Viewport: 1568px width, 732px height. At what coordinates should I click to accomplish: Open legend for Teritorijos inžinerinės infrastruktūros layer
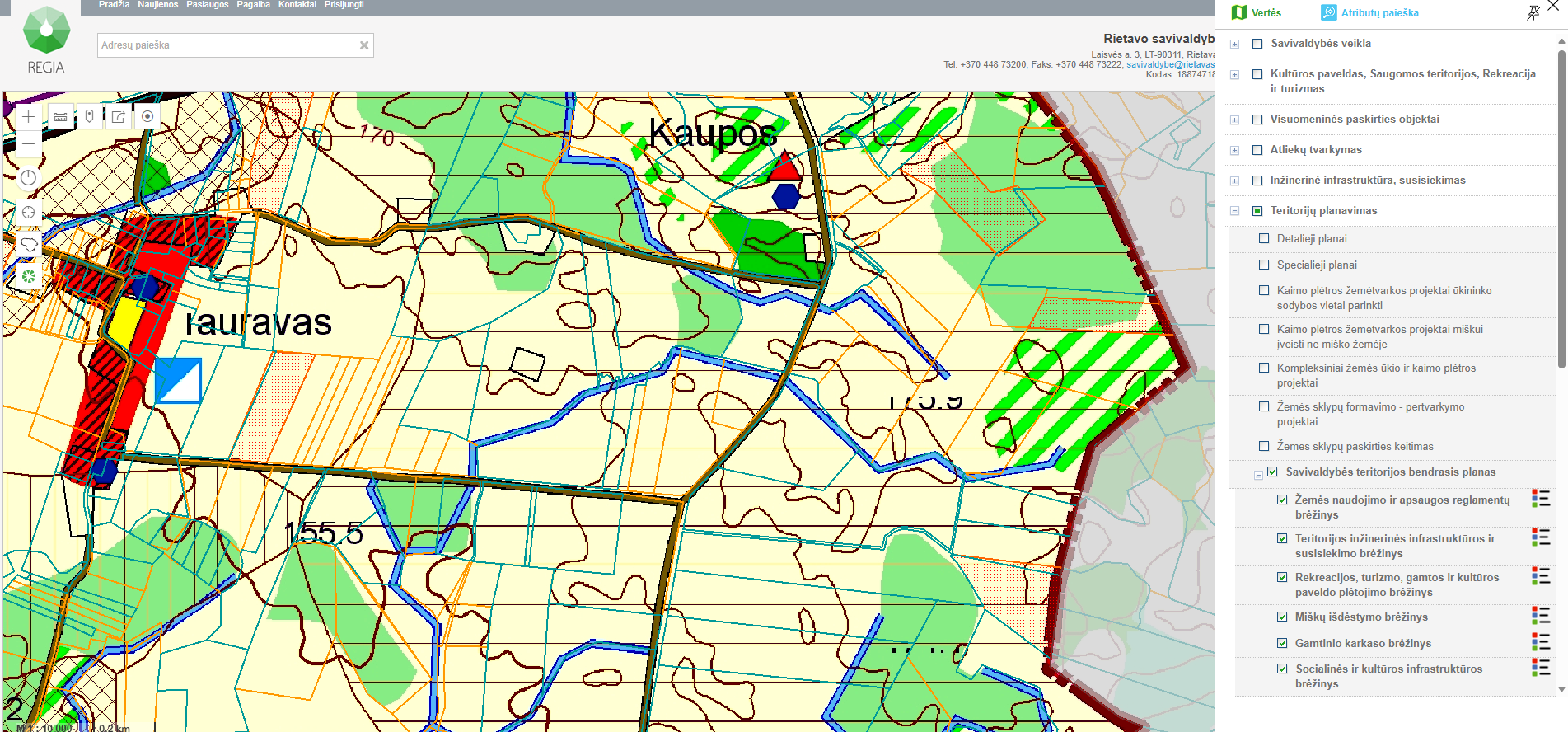tap(1541, 537)
